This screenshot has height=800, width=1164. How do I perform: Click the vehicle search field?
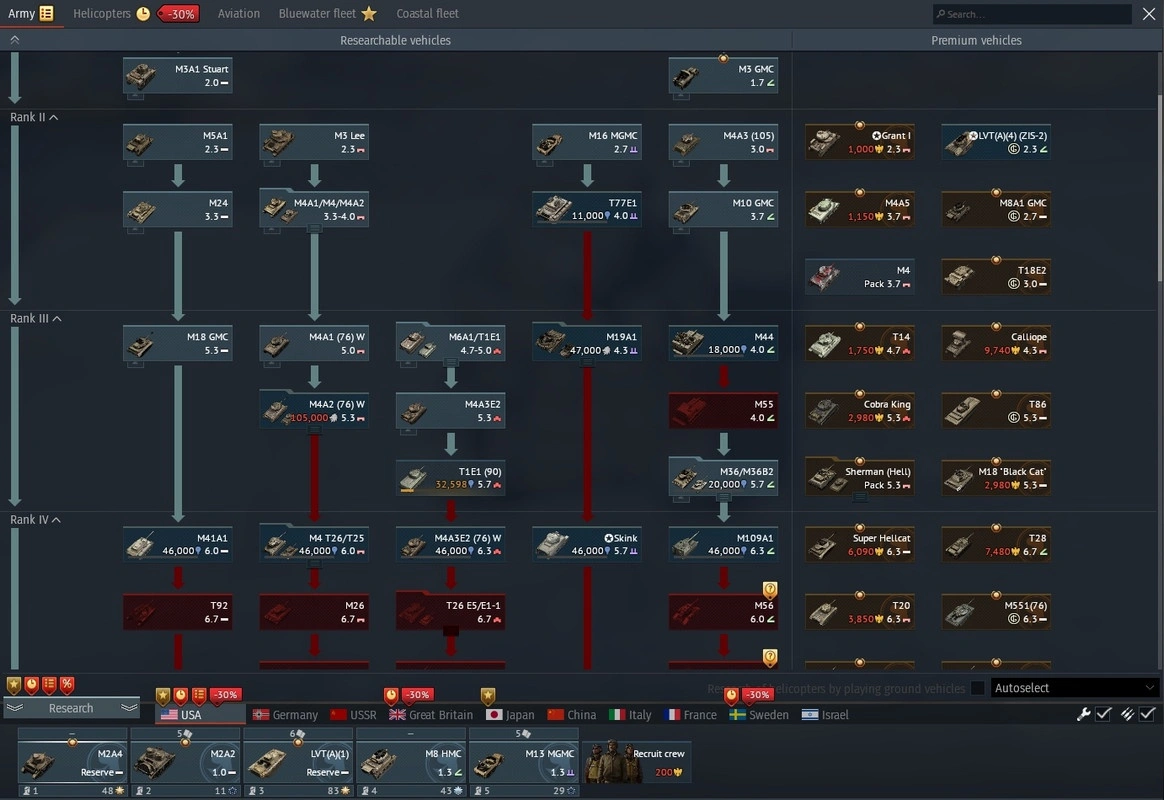point(1032,14)
